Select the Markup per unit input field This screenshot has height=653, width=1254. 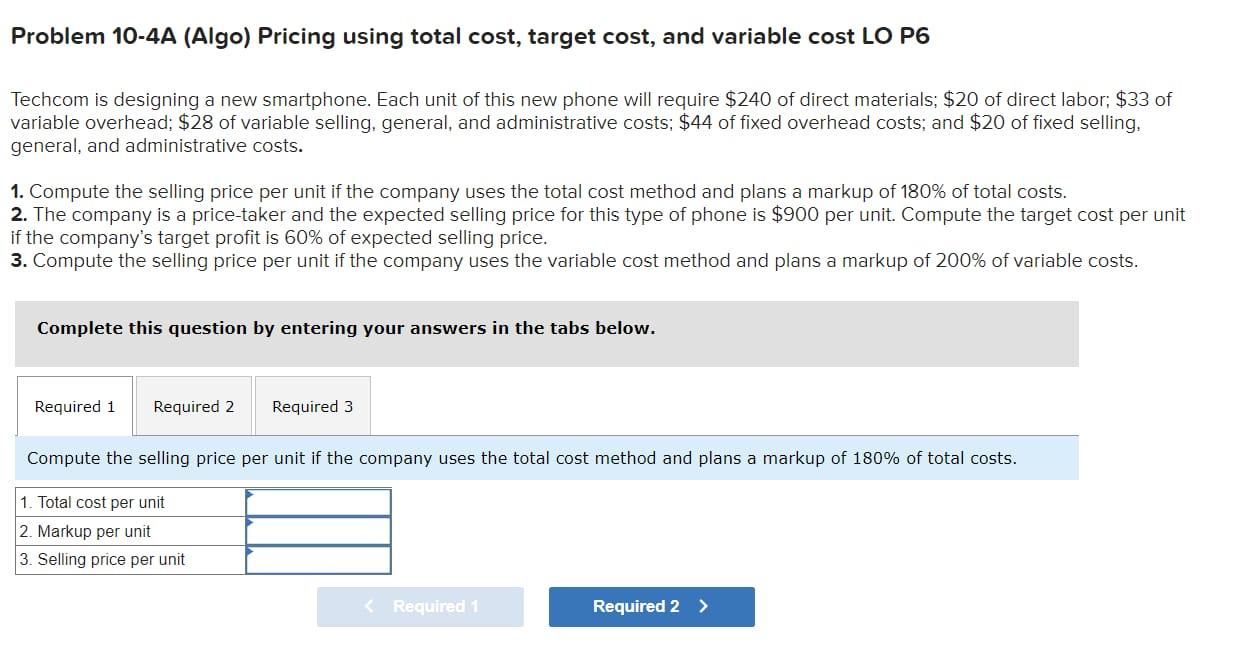(x=320, y=531)
